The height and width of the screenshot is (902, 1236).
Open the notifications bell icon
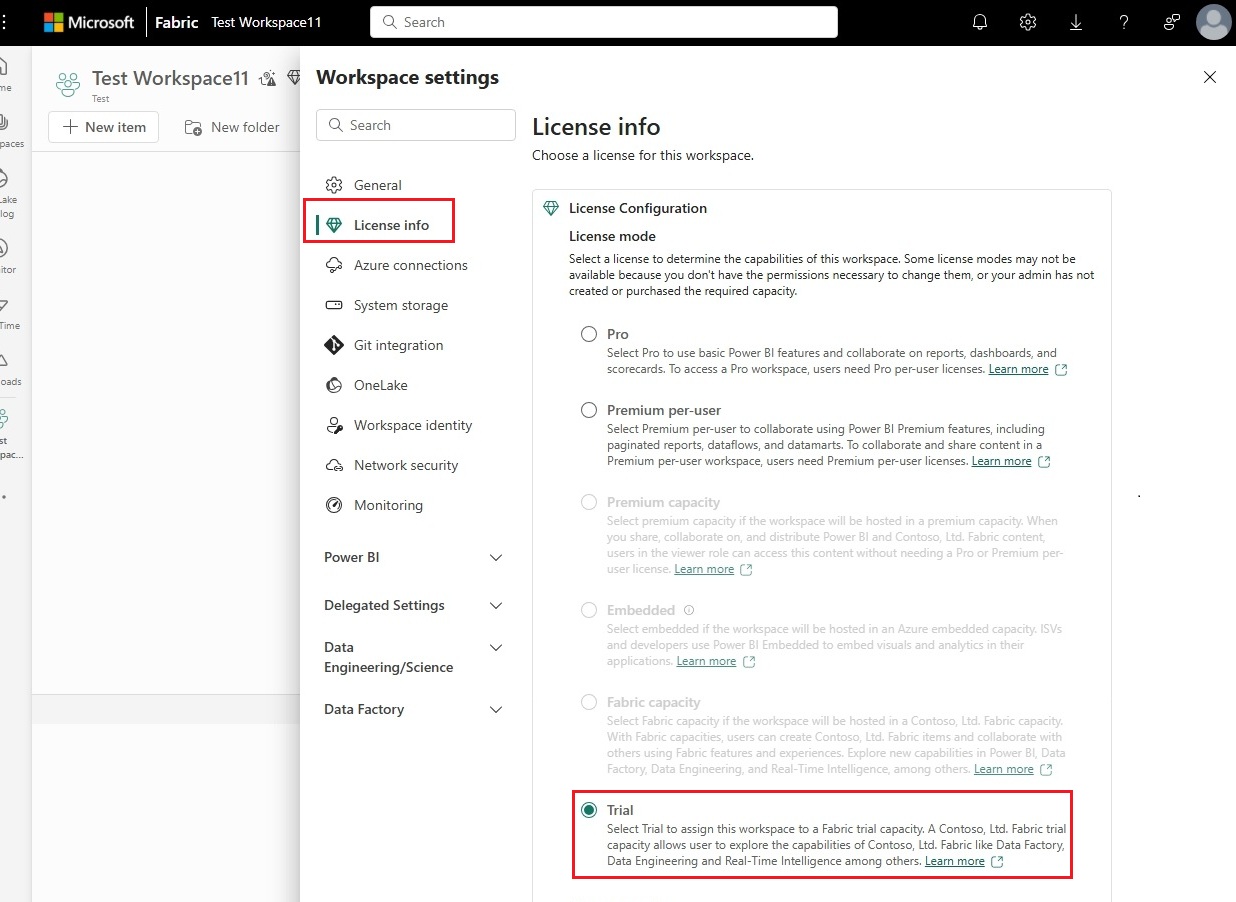980,22
